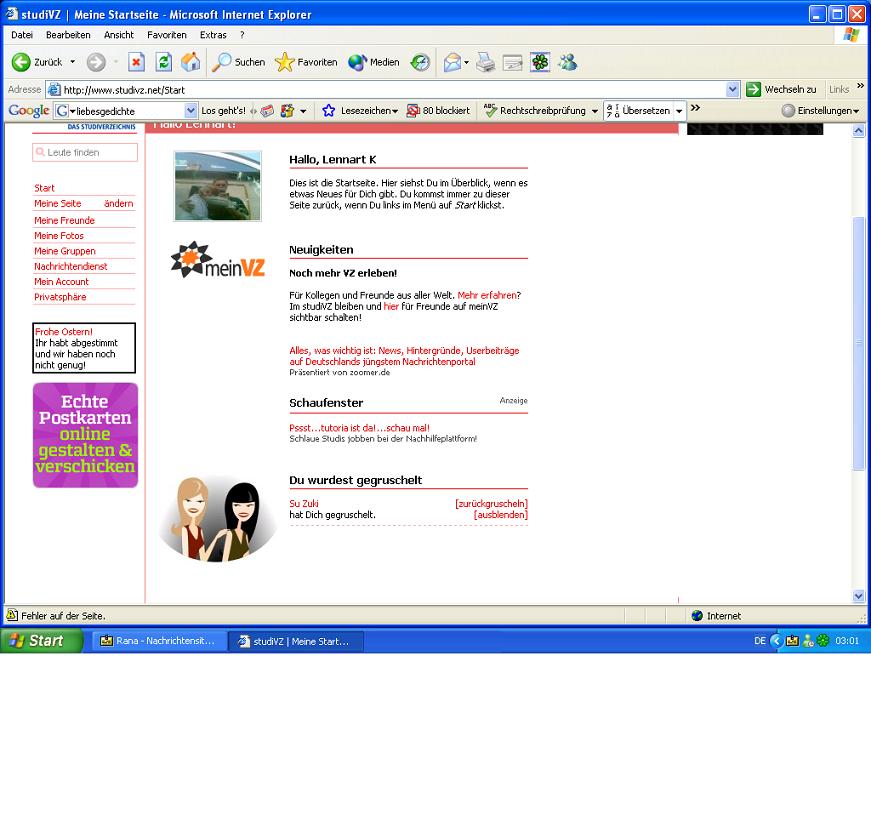Open the Einstellungen settings dropdown

coord(820,111)
